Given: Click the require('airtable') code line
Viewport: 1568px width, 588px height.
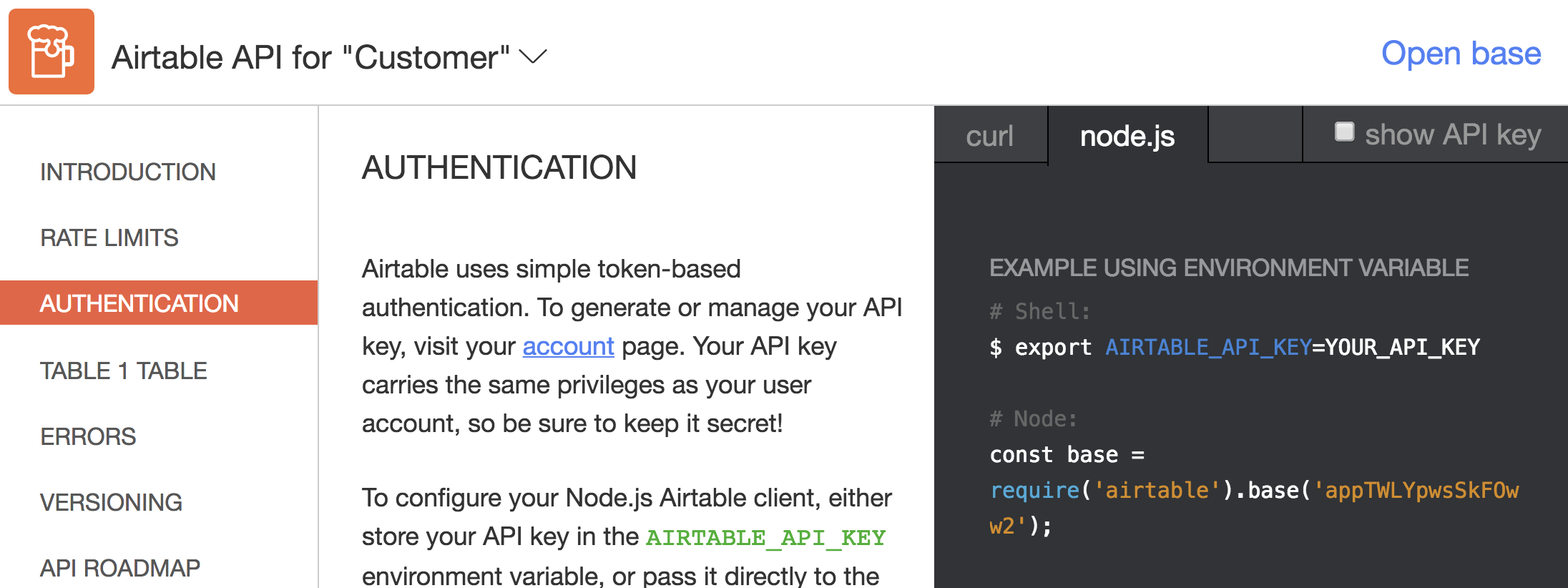Looking at the screenshot, I should pos(1254,491).
